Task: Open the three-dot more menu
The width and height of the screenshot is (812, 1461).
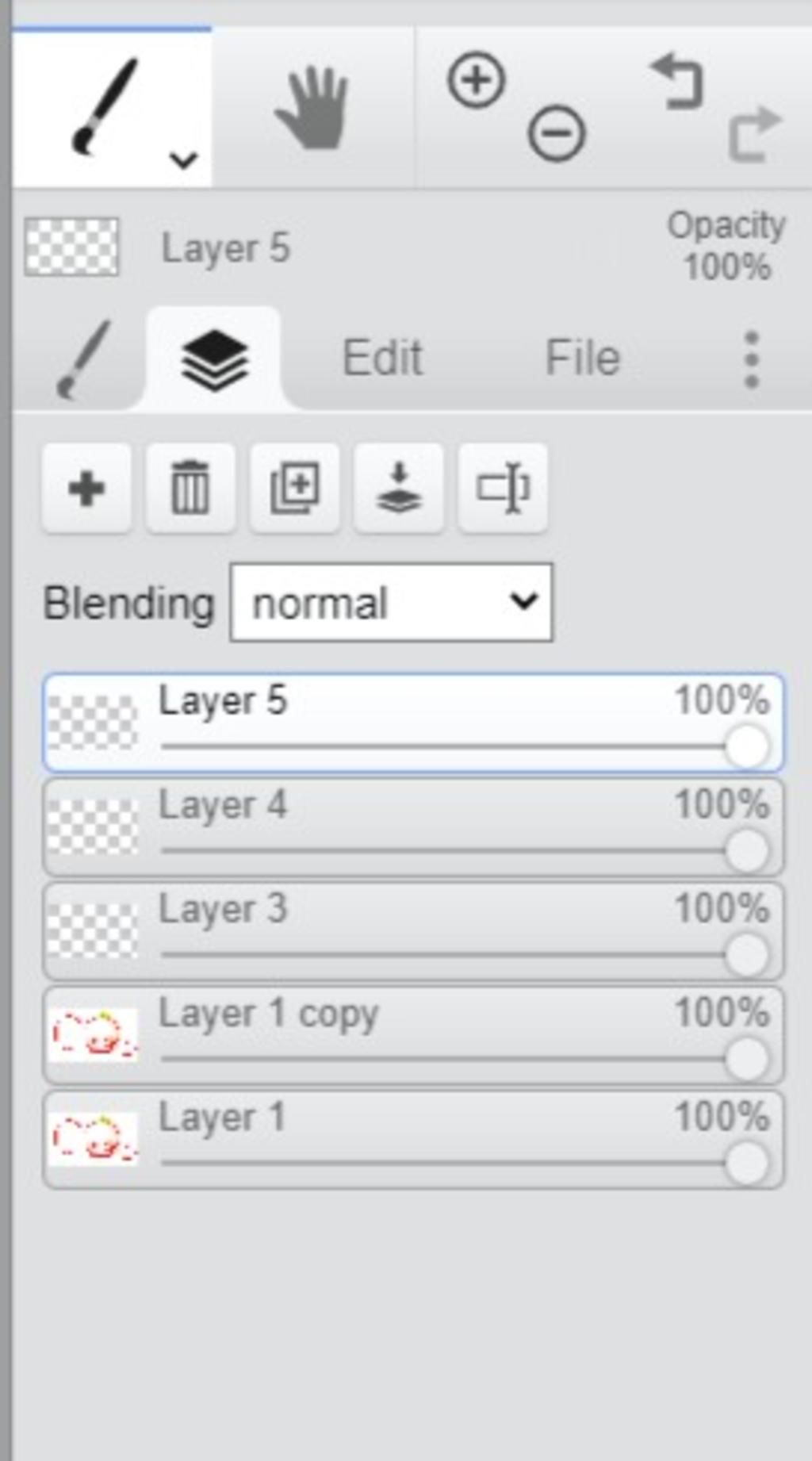Action: [752, 359]
